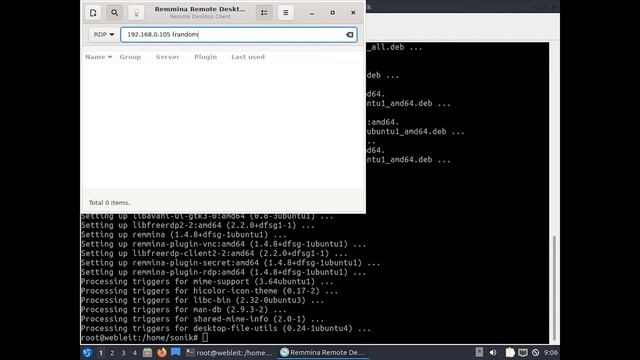Open the clipboard tray icon
This screenshot has height=360, width=640.
[510, 352]
